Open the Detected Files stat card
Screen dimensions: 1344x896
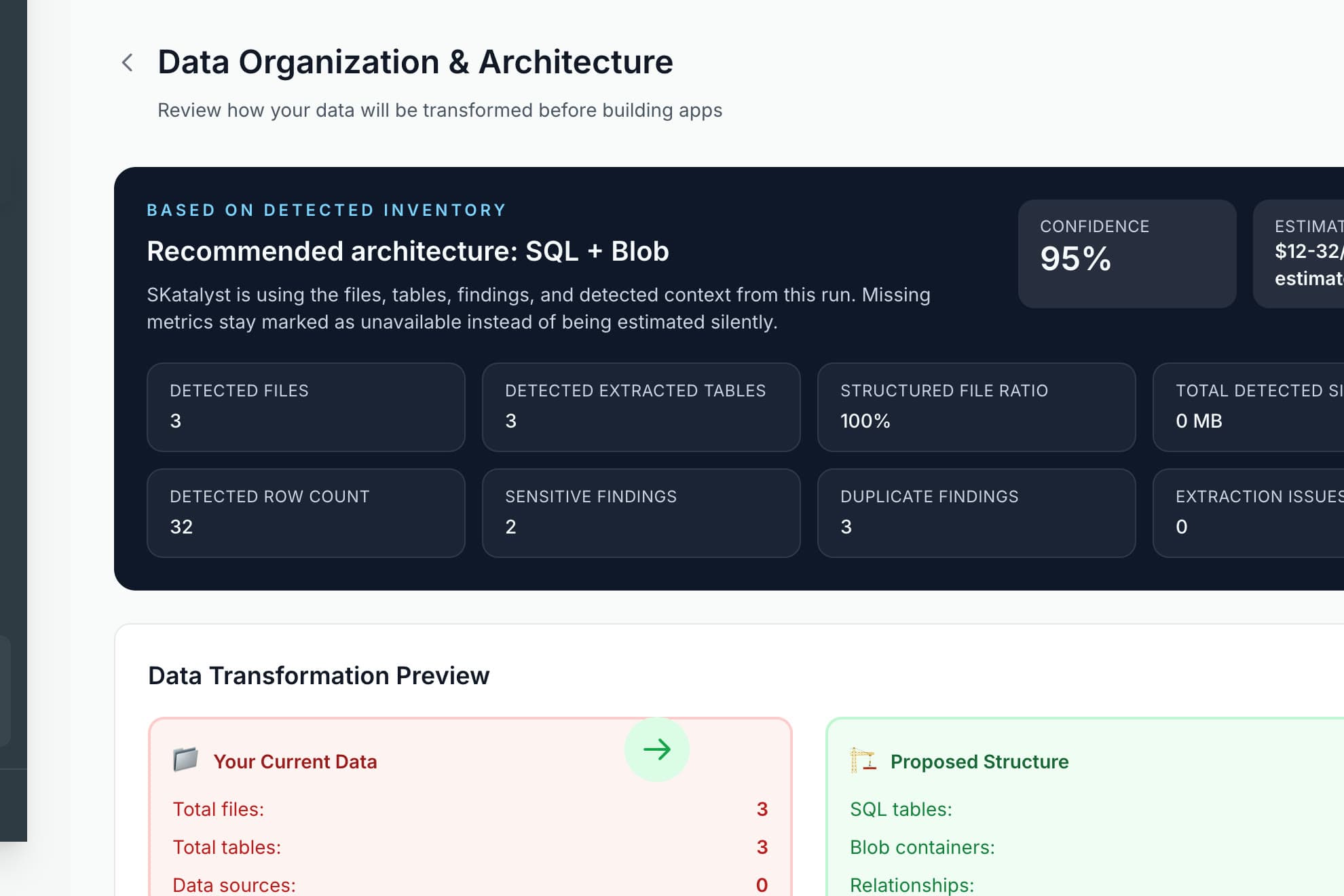pos(306,407)
